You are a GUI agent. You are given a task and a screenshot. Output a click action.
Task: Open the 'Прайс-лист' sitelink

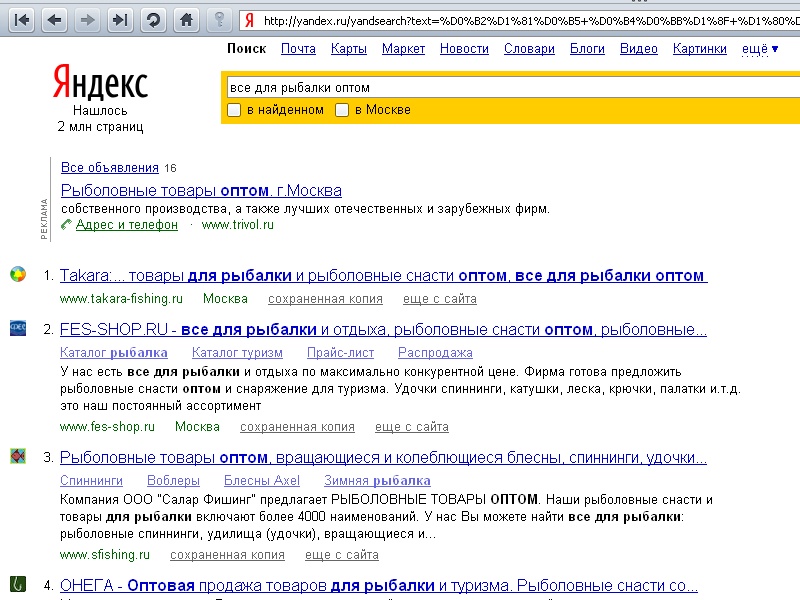click(340, 353)
